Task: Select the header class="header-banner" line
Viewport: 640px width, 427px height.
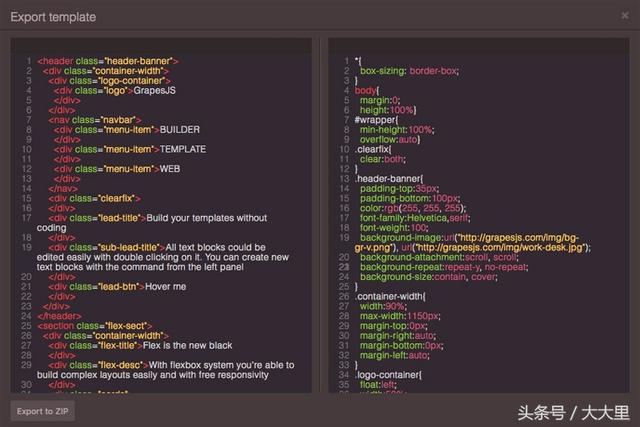Action: tap(108, 61)
